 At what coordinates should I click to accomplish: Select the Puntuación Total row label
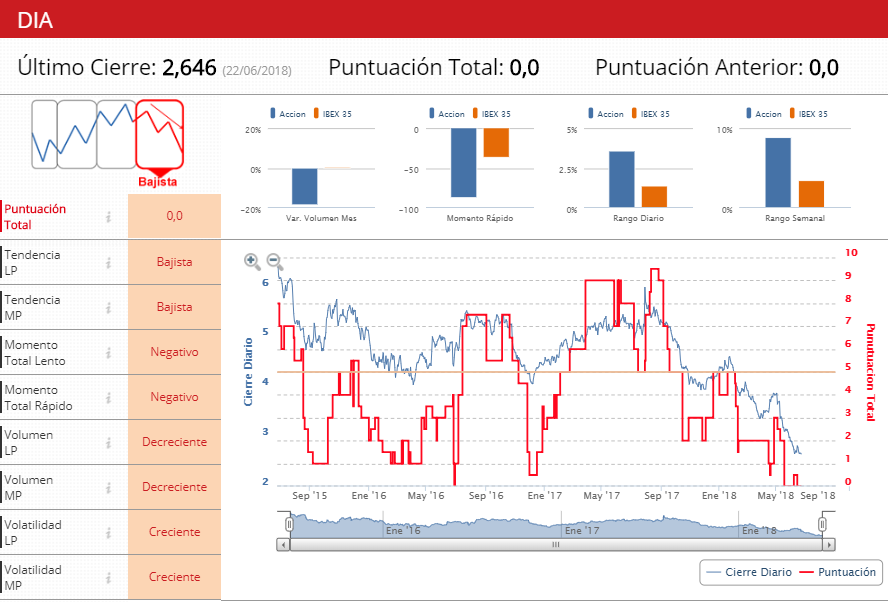[35, 217]
